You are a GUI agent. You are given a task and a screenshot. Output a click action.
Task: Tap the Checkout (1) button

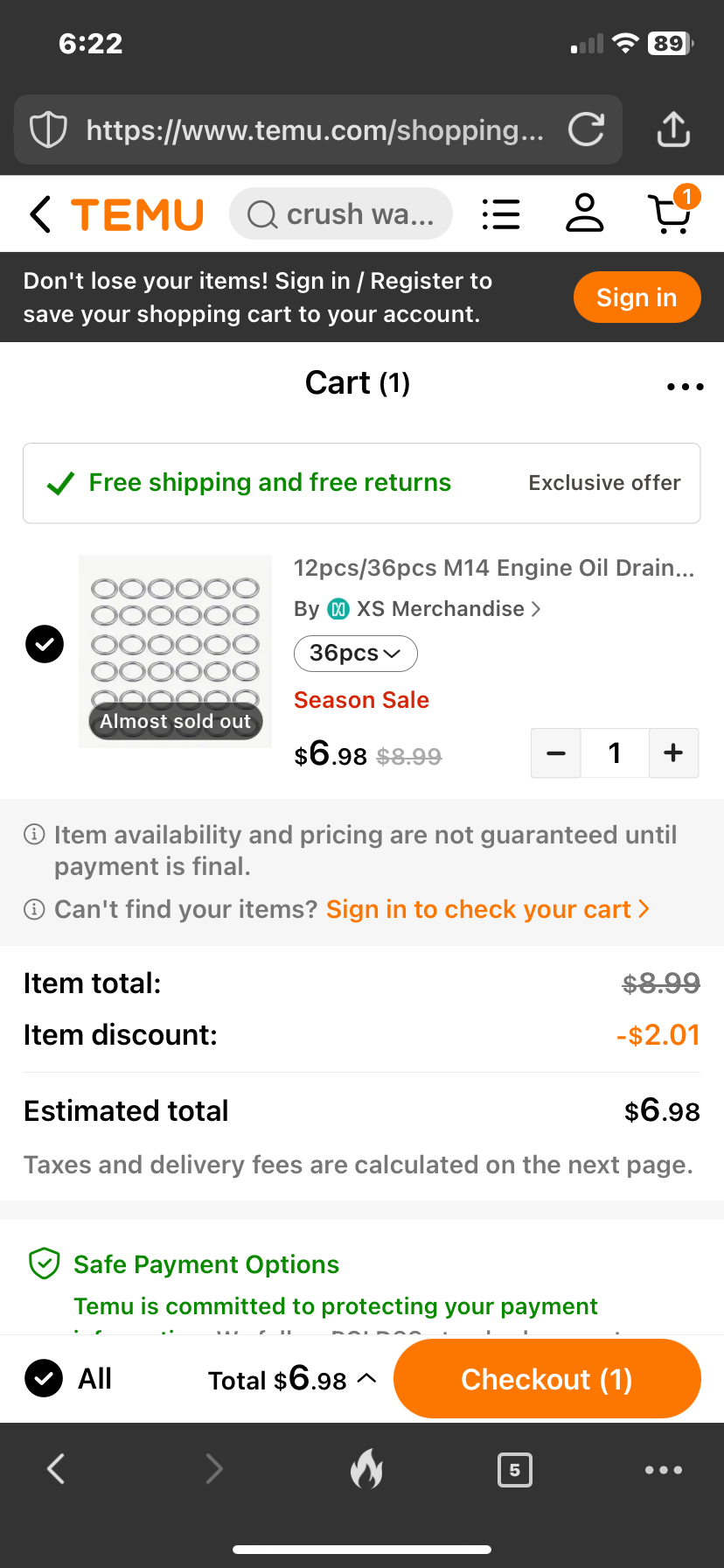coord(546,1379)
